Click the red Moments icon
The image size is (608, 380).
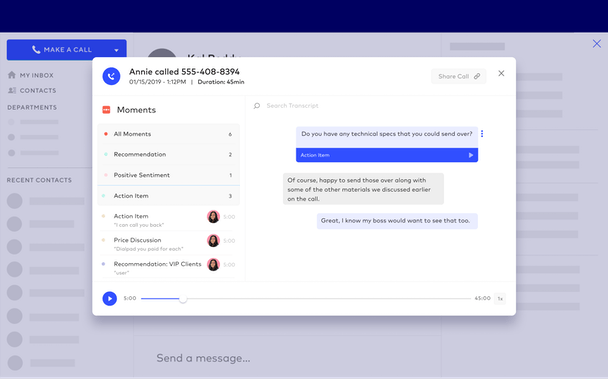pyautogui.click(x=106, y=110)
